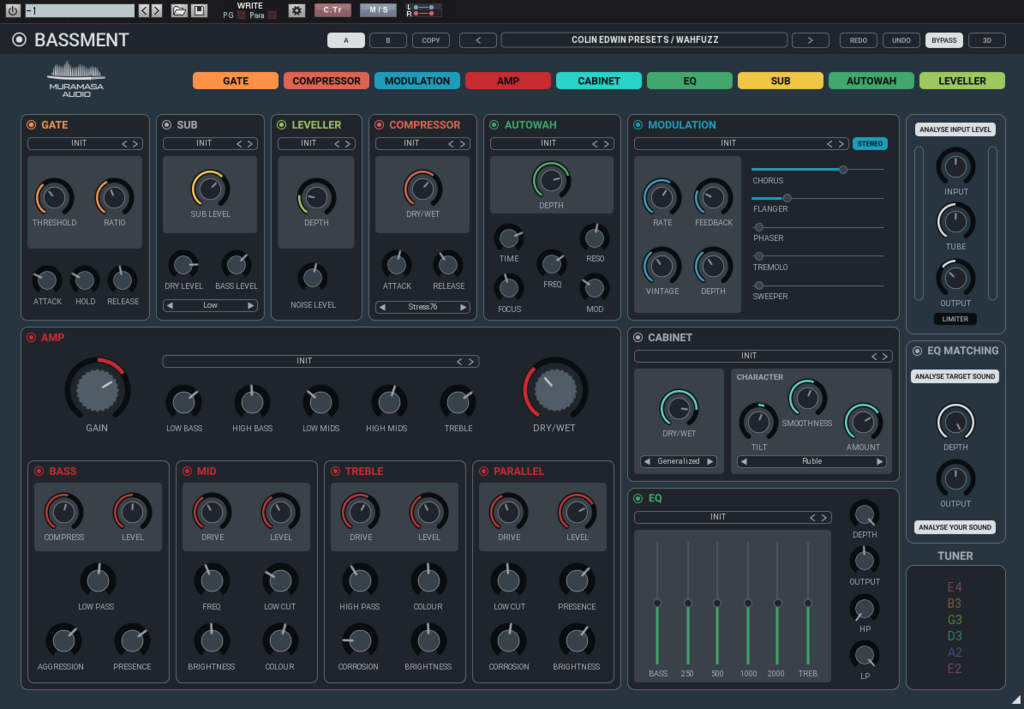This screenshot has width=1024, height=709.
Task: Click next arrow on Stress76 compressor type
Action: point(463,307)
